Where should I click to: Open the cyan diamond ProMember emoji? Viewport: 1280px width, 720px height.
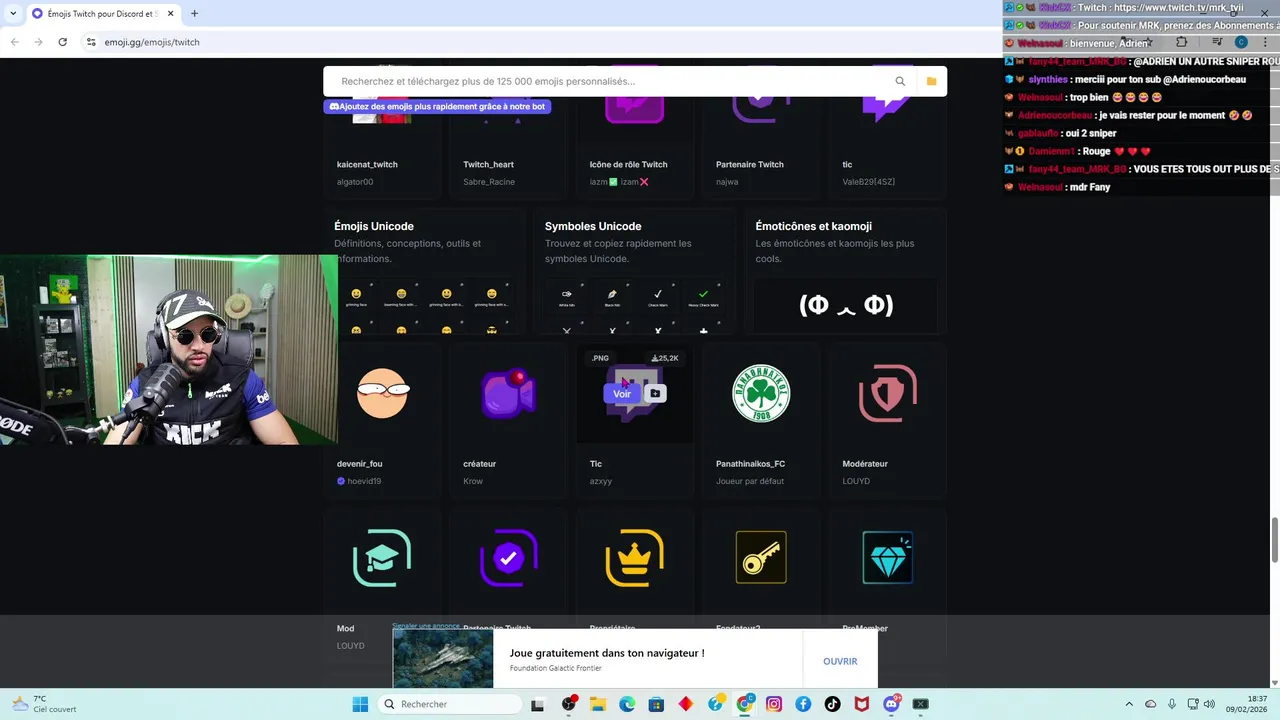coord(887,557)
